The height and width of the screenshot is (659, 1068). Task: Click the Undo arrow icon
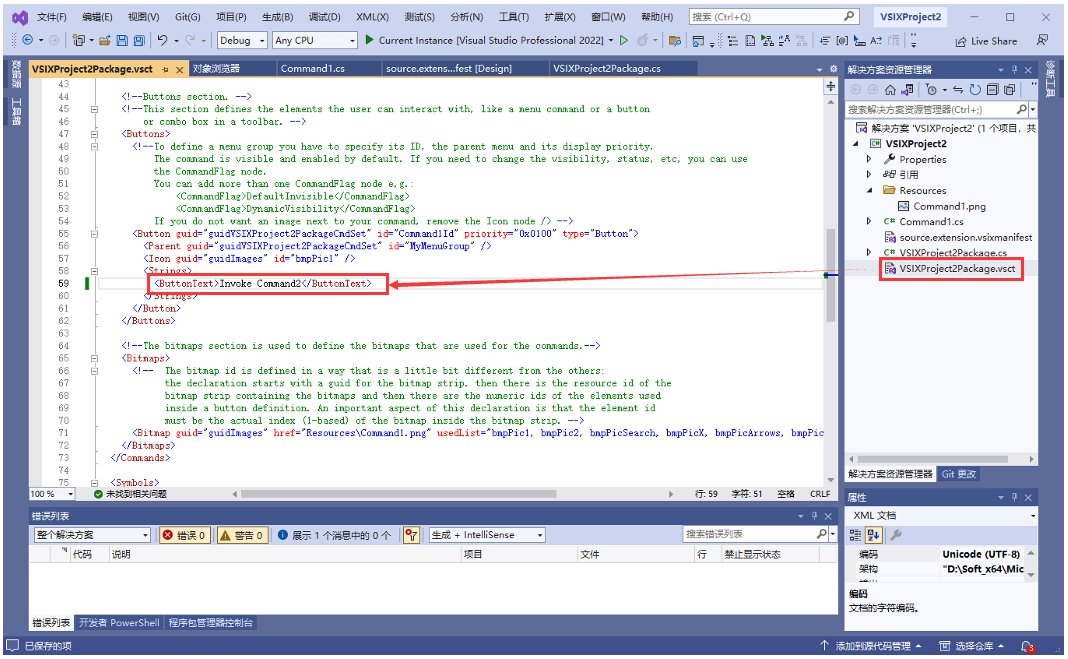[162, 40]
